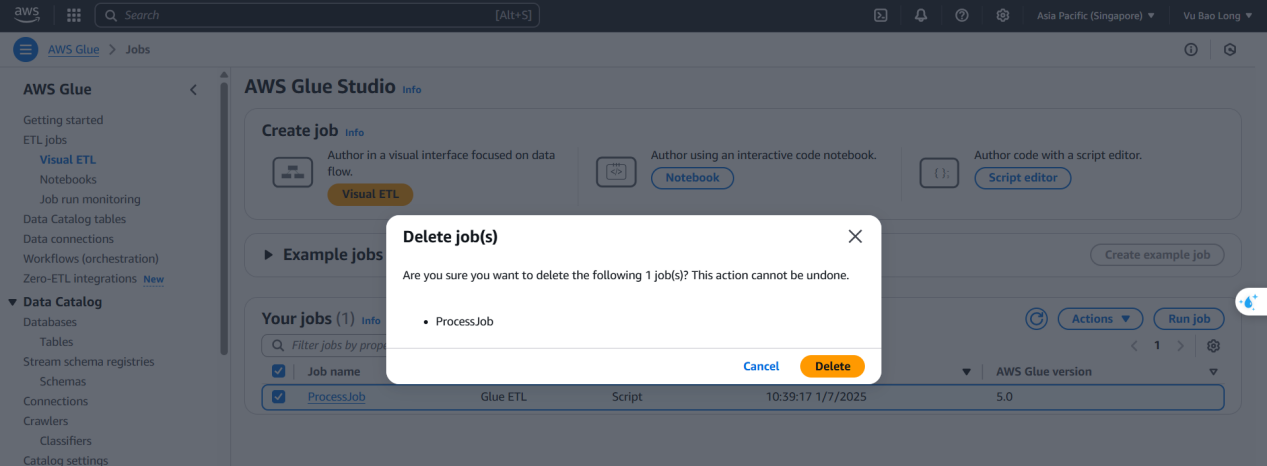Click Cancel in the delete dialog
The height and width of the screenshot is (466, 1267).
(x=761, y=366)
